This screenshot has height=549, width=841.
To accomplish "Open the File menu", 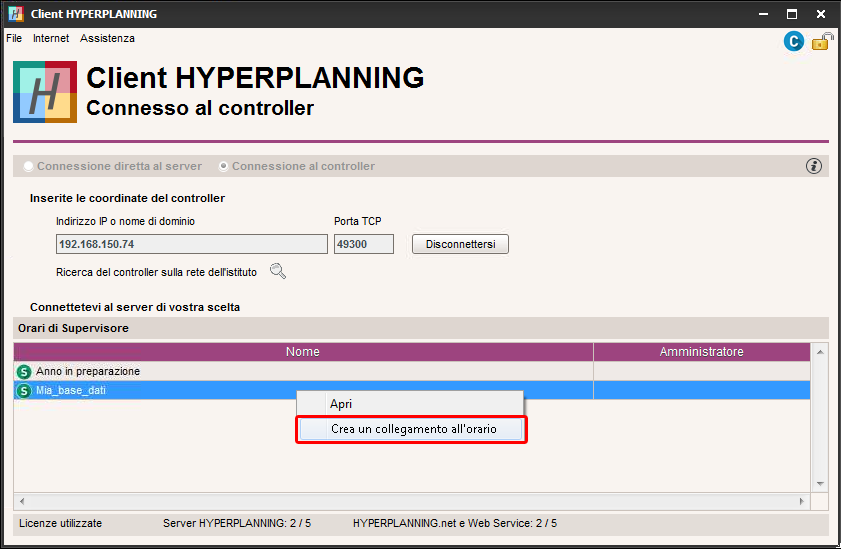I will 14,38.
